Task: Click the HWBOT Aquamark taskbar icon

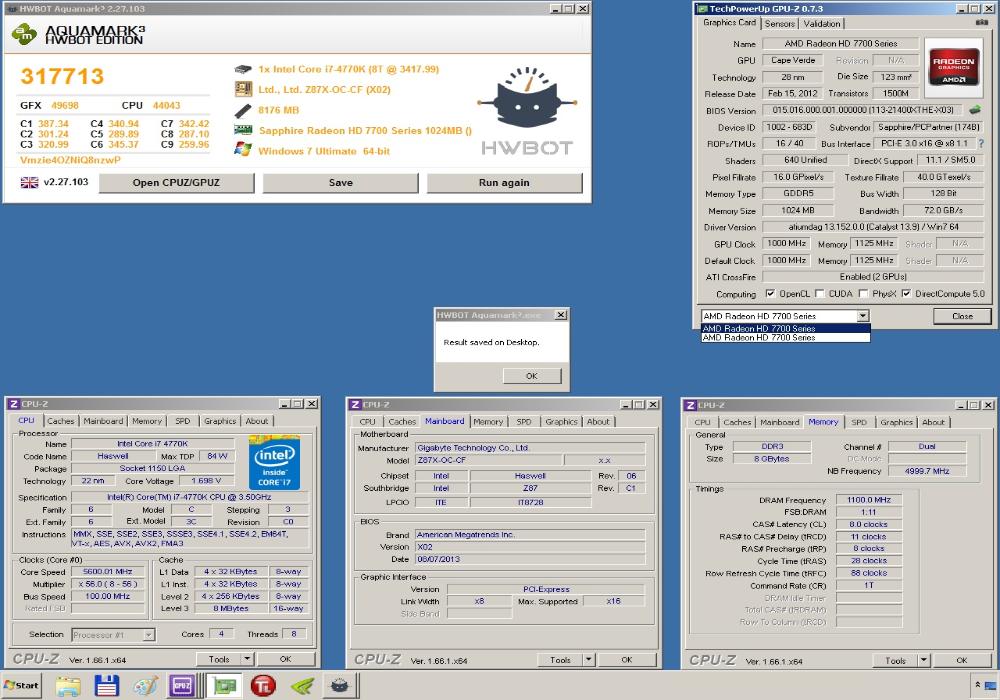Action: 340,686
